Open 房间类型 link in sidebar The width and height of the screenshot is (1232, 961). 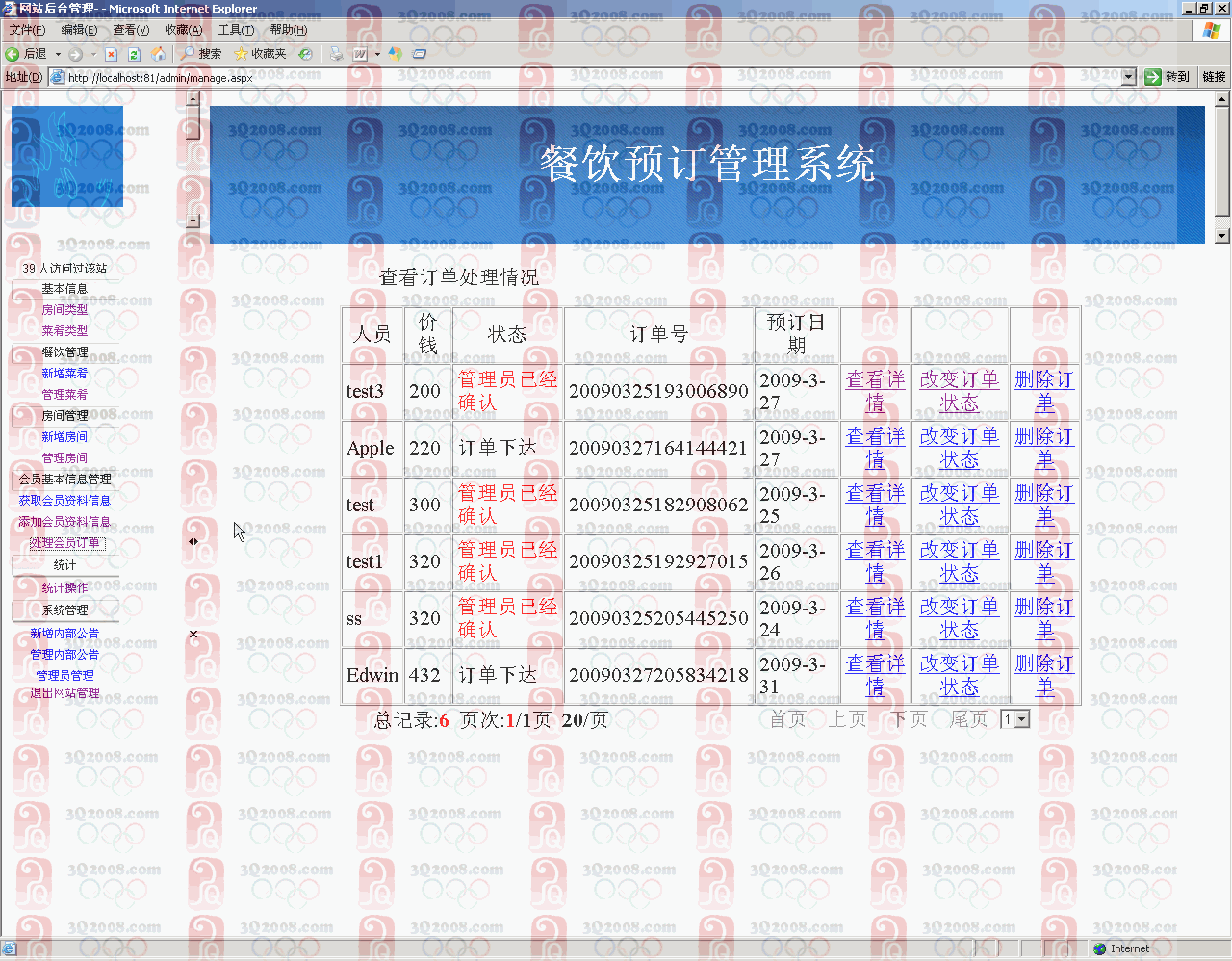(64, 310)
